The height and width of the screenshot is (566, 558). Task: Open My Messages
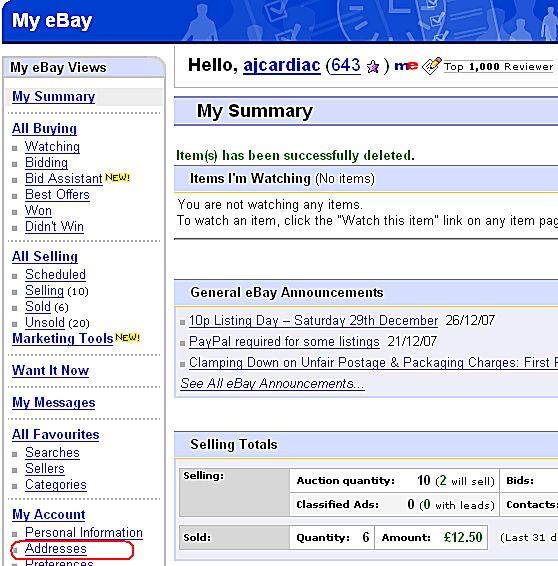(x=53, y=403)
